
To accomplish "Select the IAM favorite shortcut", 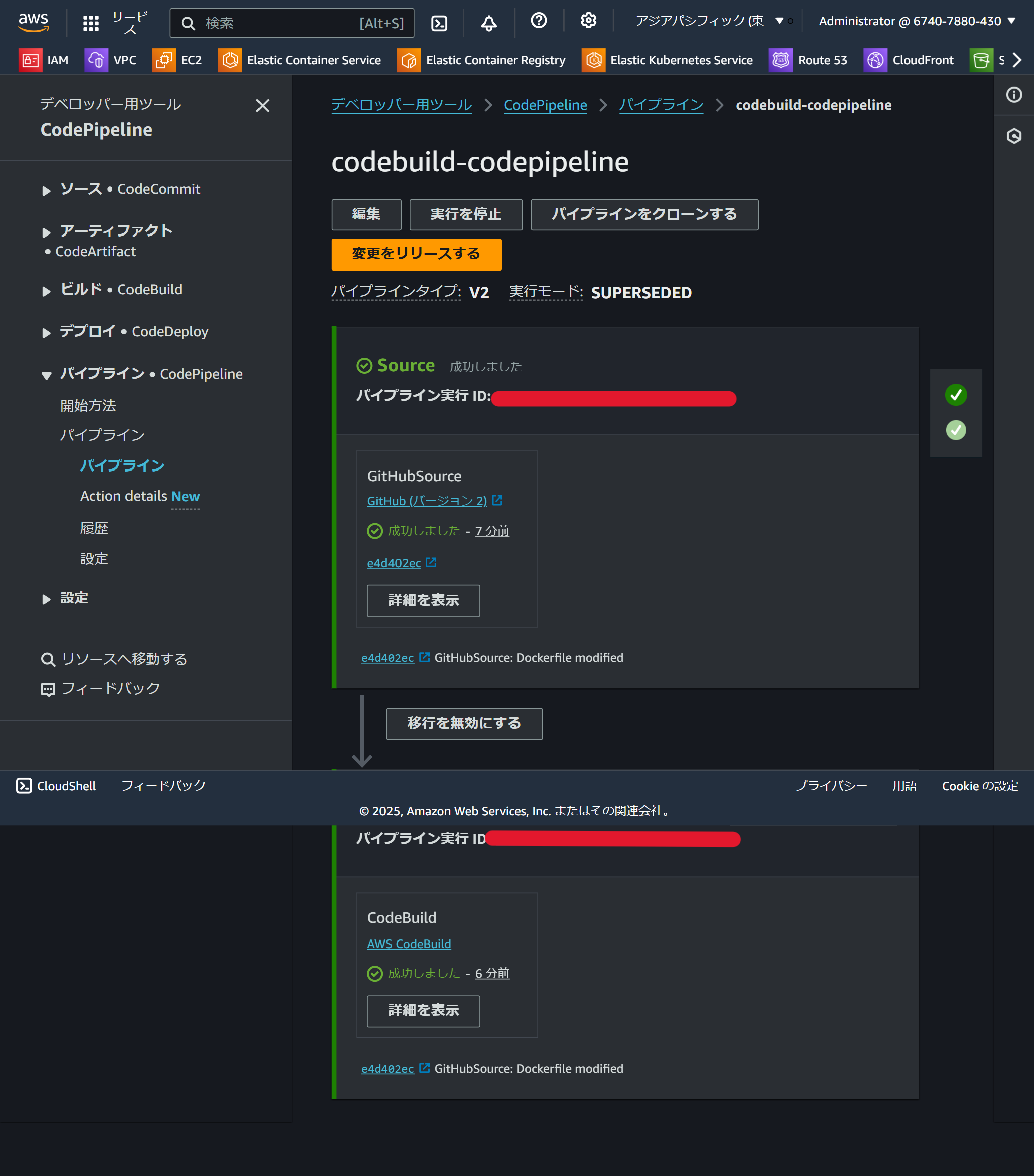I will 45,60.
